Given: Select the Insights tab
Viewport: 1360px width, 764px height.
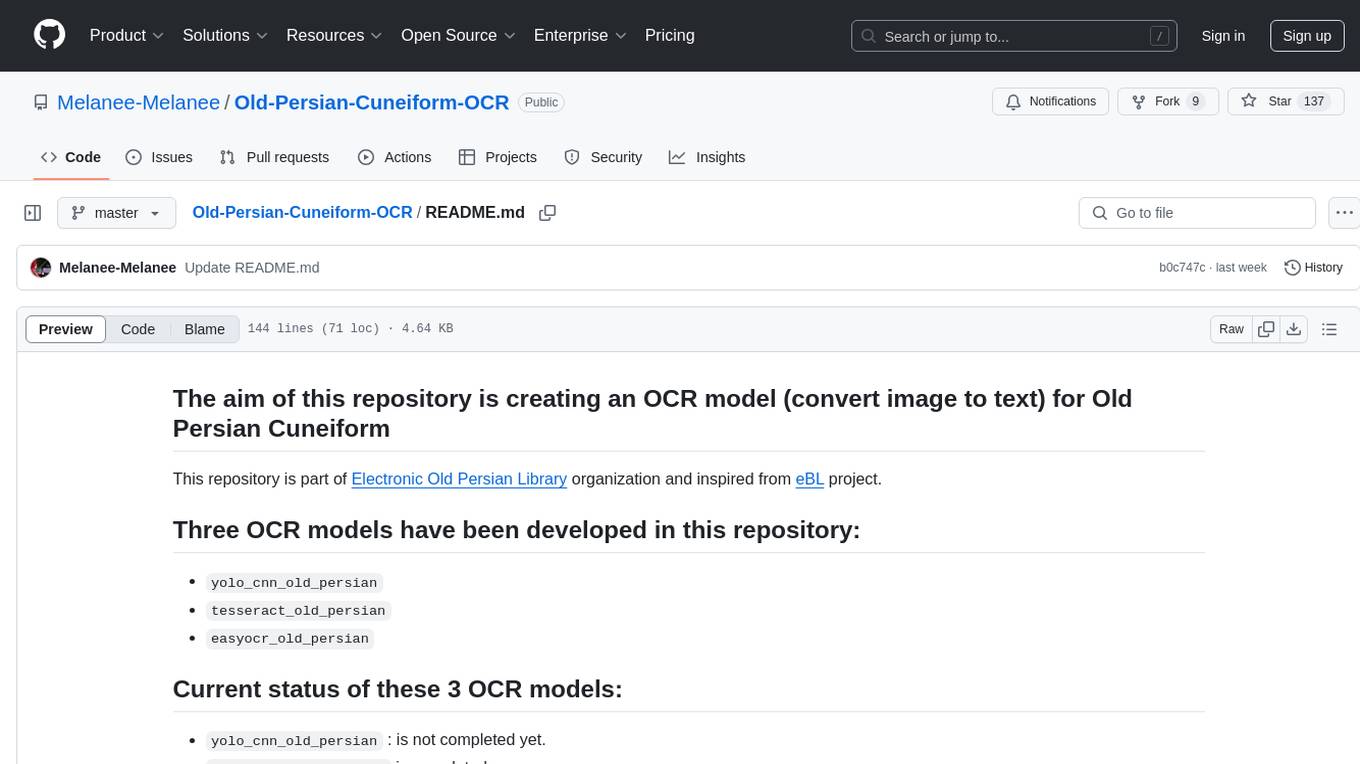Looking at the screenshot, I should tap(707, 157).
